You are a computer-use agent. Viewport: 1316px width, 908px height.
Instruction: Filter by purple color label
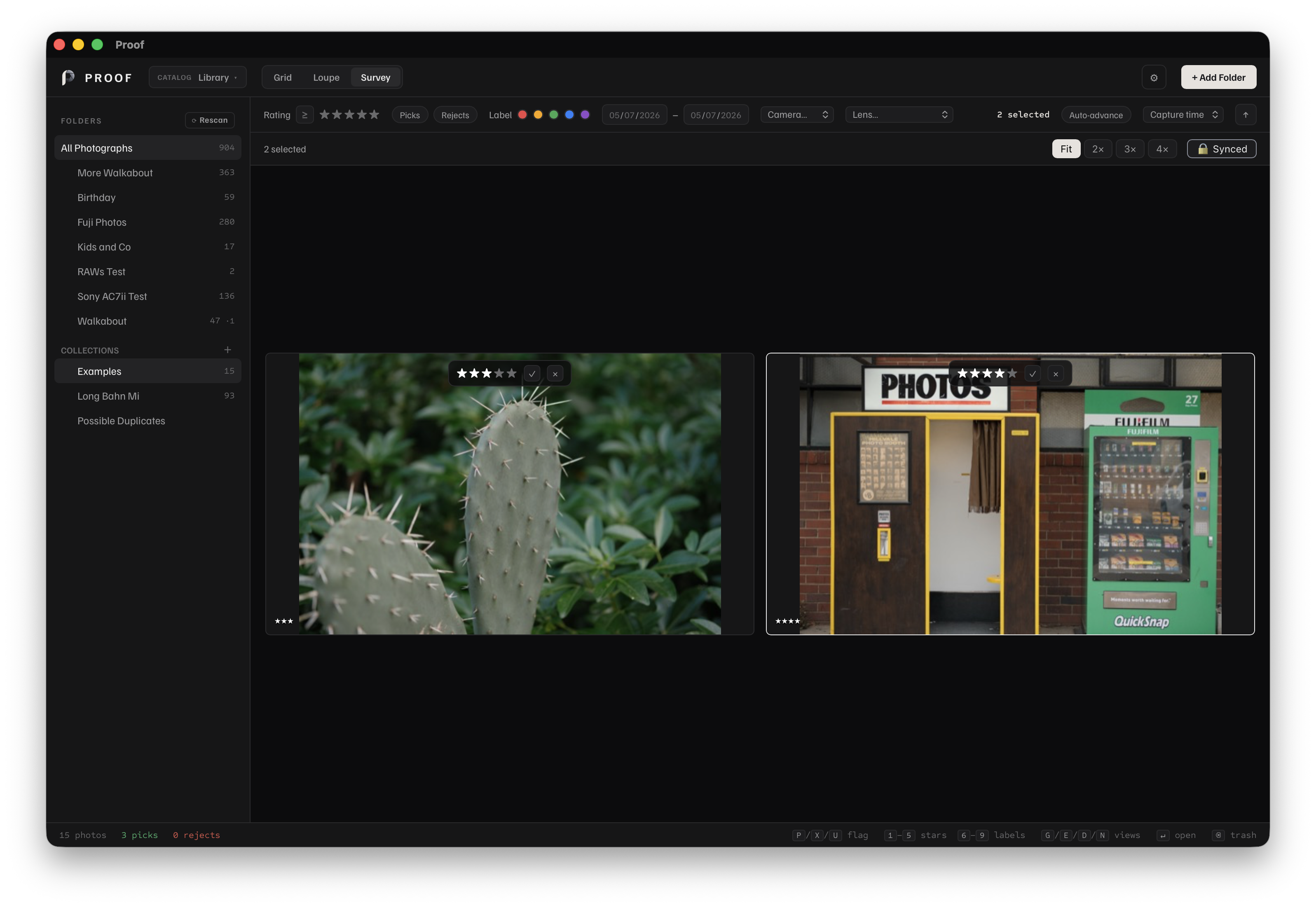[585, 115]
